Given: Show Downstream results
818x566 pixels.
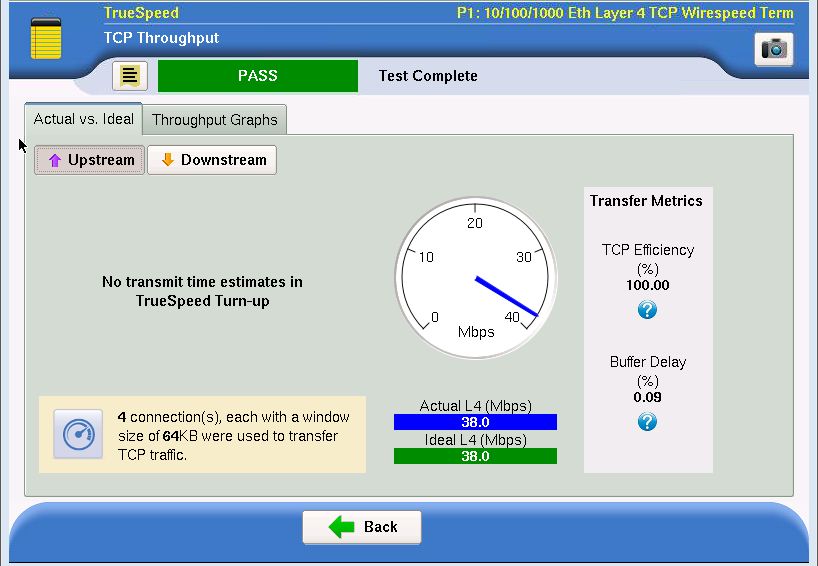Looking at the screenshot, I should point(212,160).
